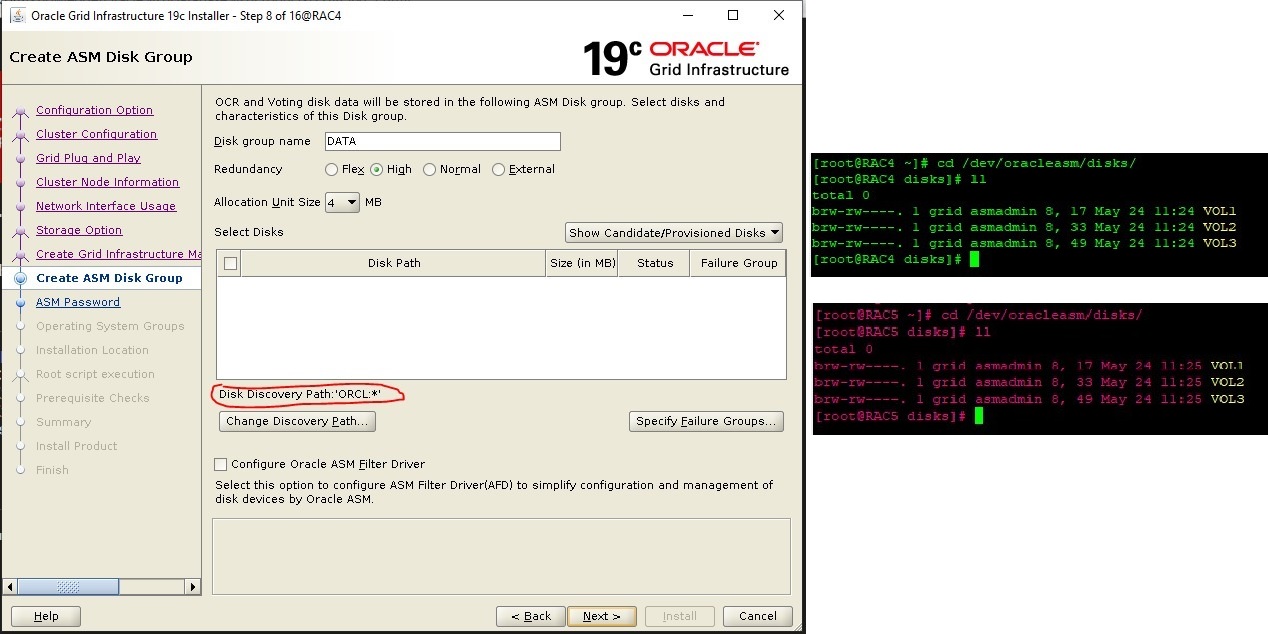This screenshot has height=634, width=1268.
Task: Open Storage Option step
Action: coord(79,230)
